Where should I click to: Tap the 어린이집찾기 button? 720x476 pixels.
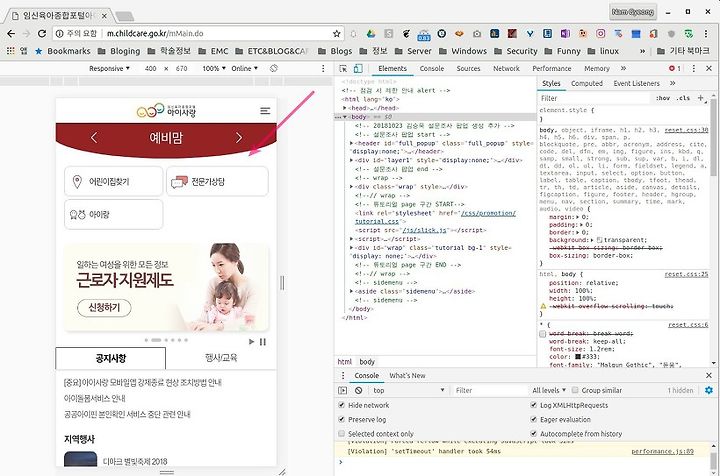tap(114, 181)
